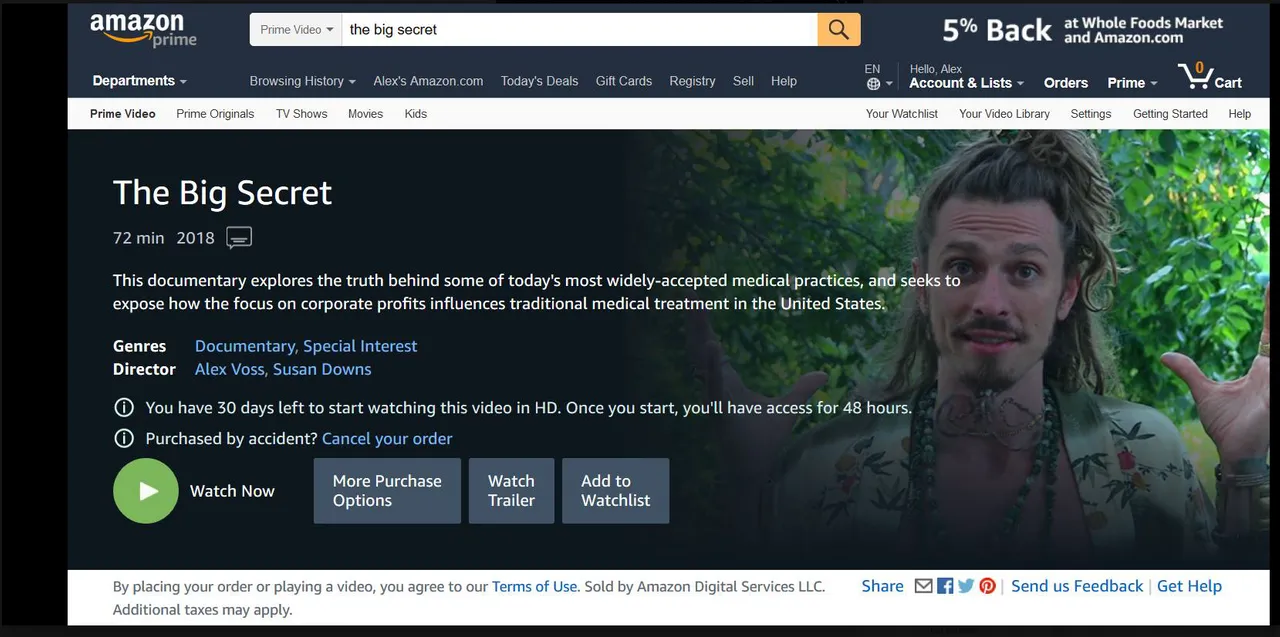Click Add to Watchlist button
This screenshot has width=1280, height=637.
tap(616, 491)
